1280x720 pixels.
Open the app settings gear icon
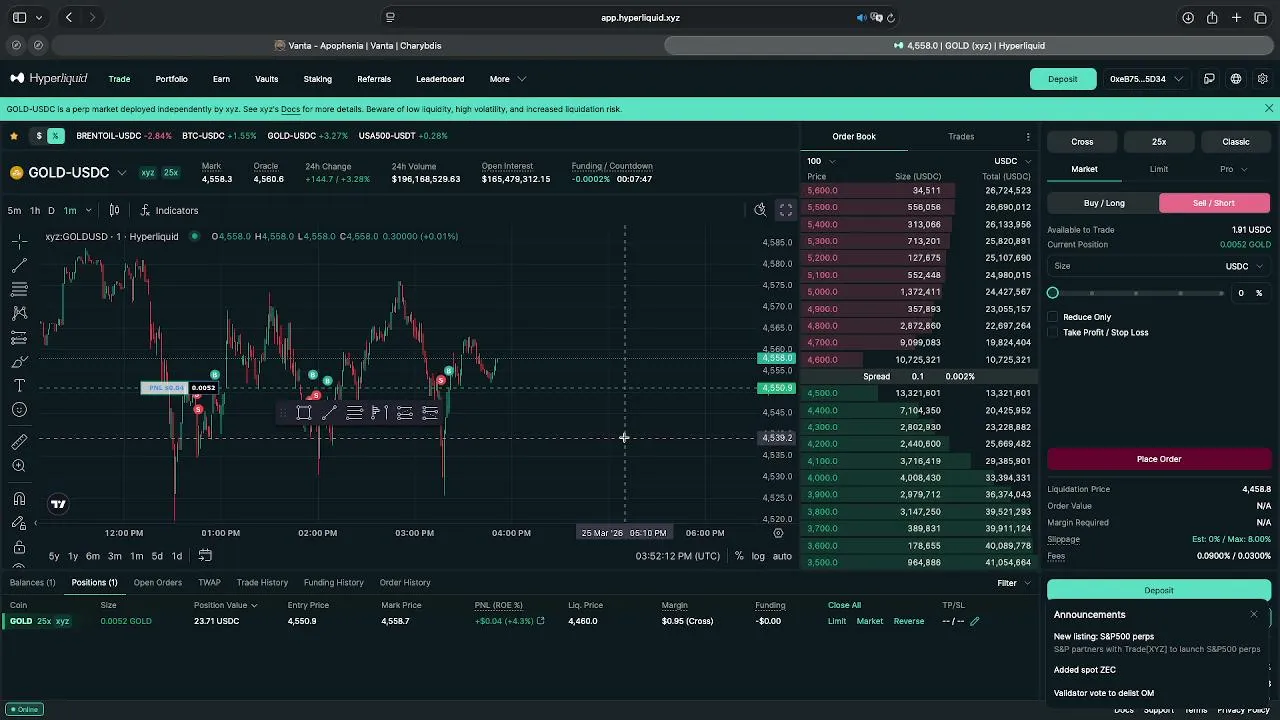pyautogui.click(x=1263, y=79)
